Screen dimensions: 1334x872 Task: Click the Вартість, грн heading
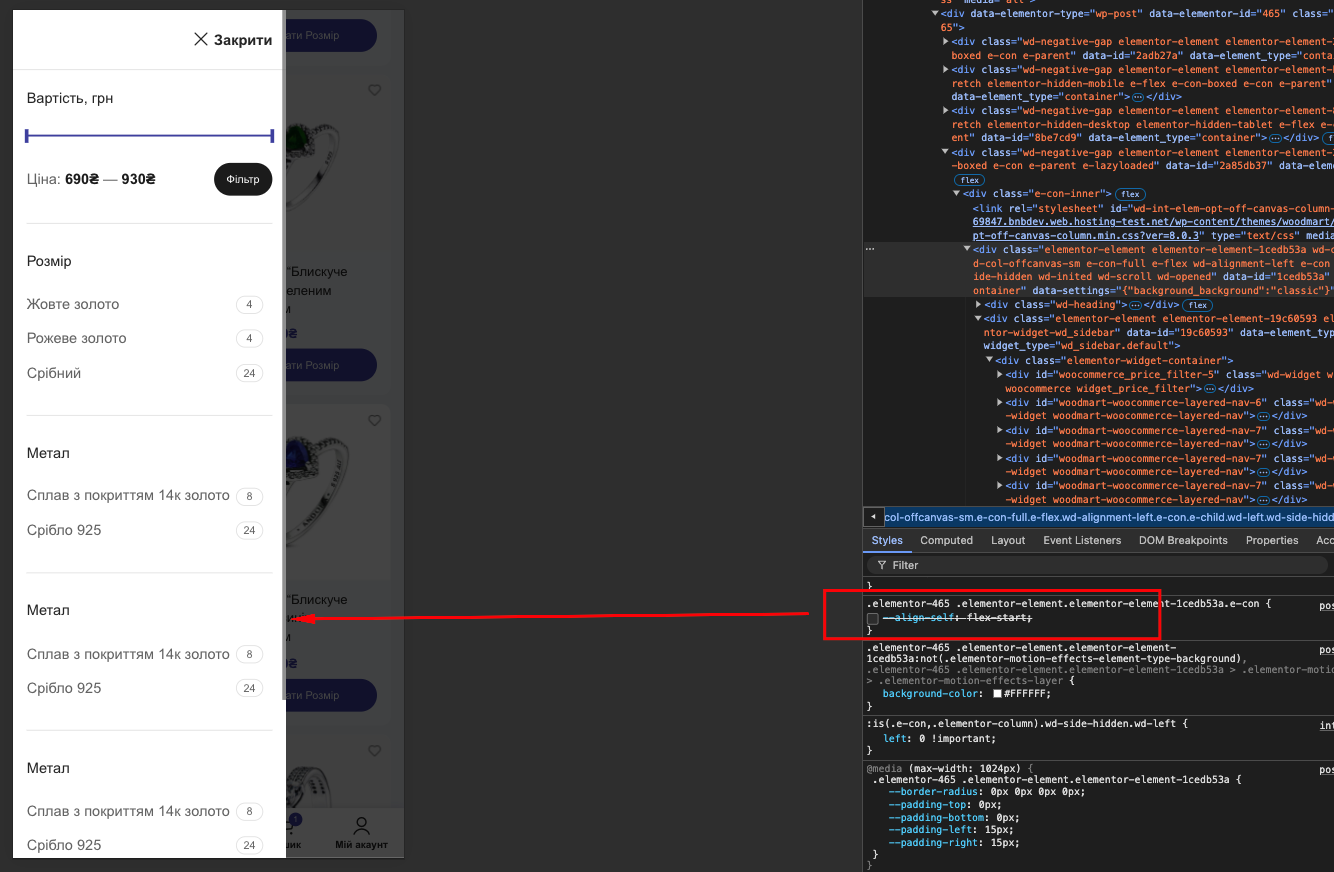coord(70,98)
